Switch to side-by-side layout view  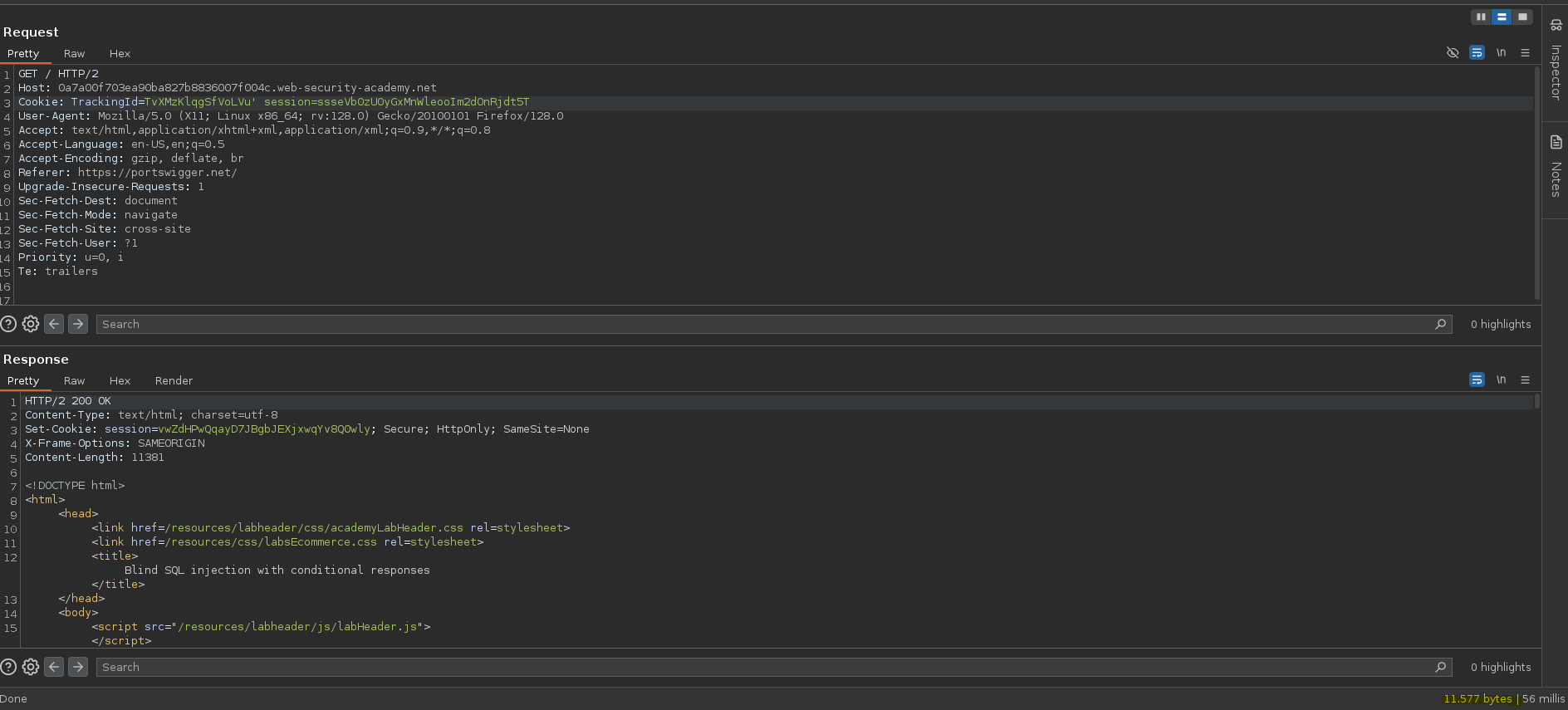(1481, 17)
